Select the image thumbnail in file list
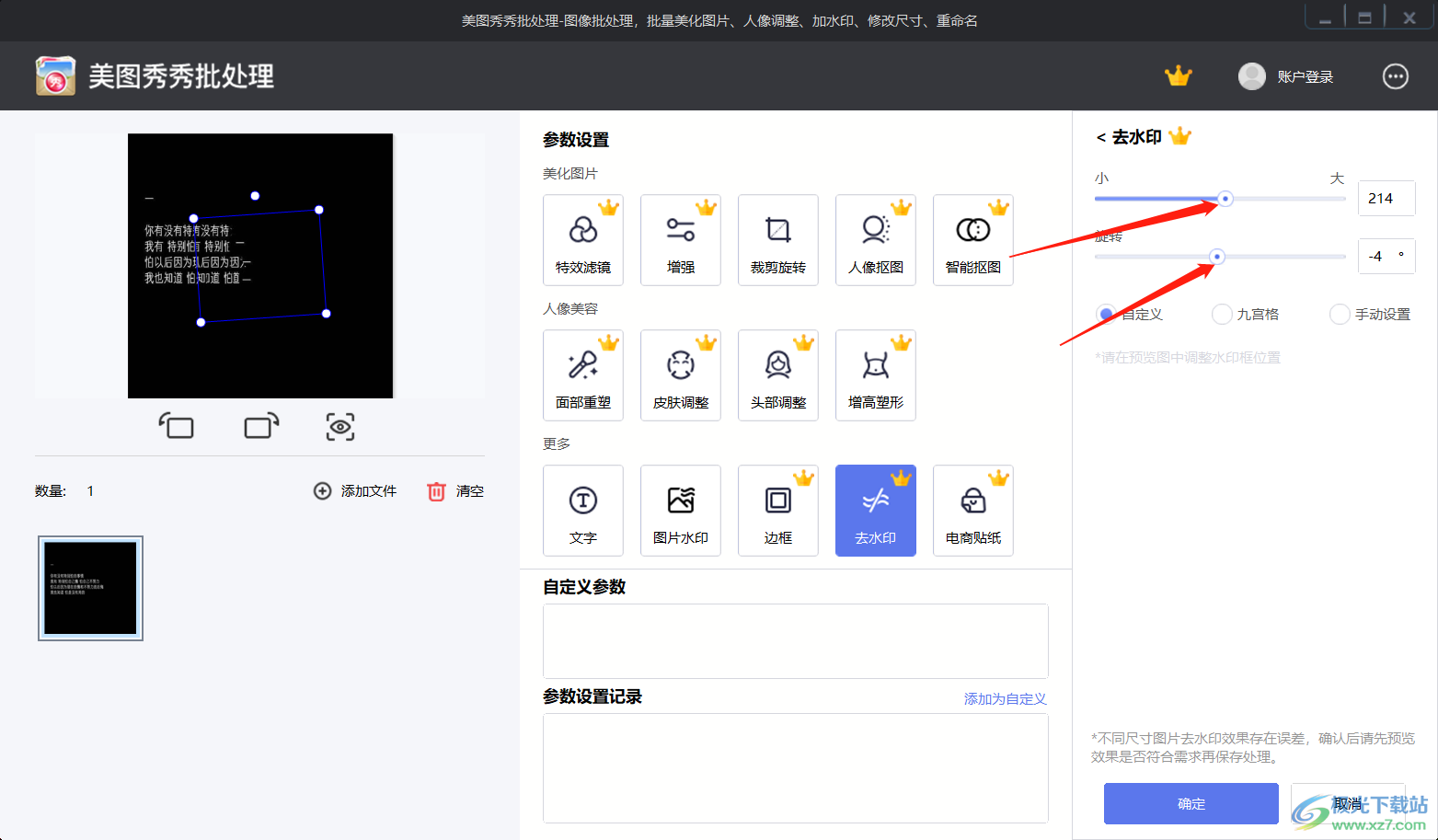This screenshot has height=840, width=1438. click(x=90, y=588)
